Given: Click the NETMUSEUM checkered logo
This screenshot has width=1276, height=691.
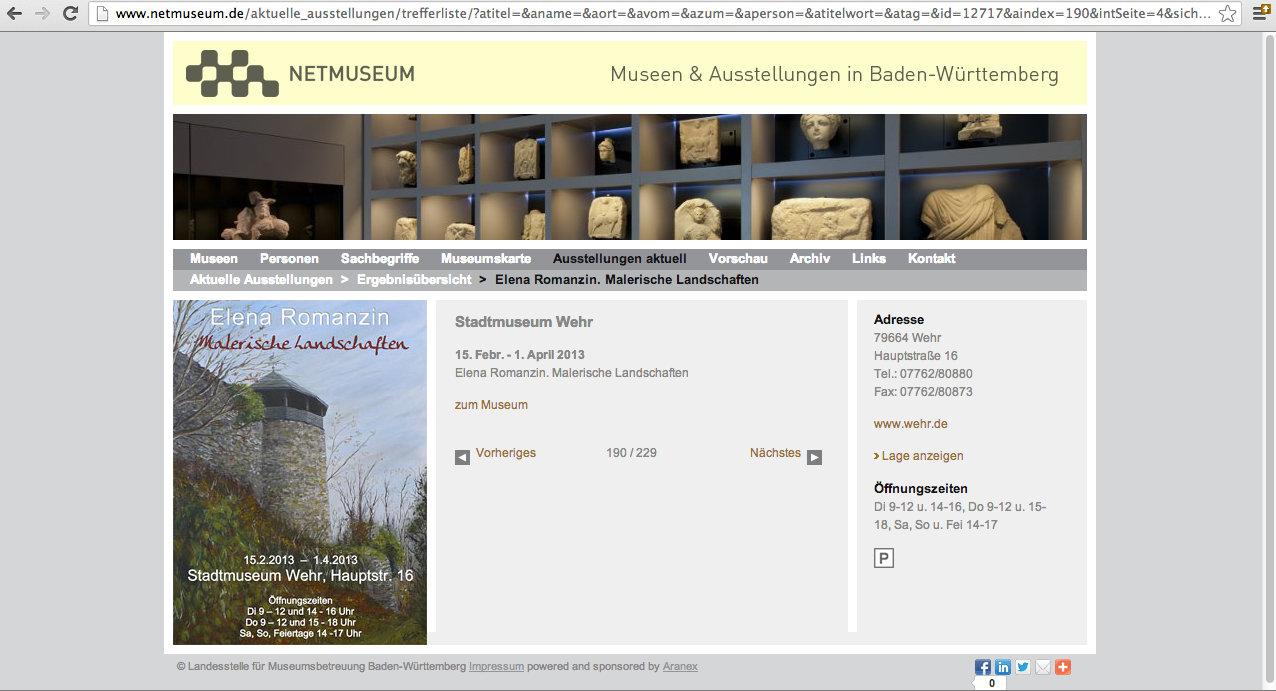Looking at the screenshot, I should click(232, 74).
